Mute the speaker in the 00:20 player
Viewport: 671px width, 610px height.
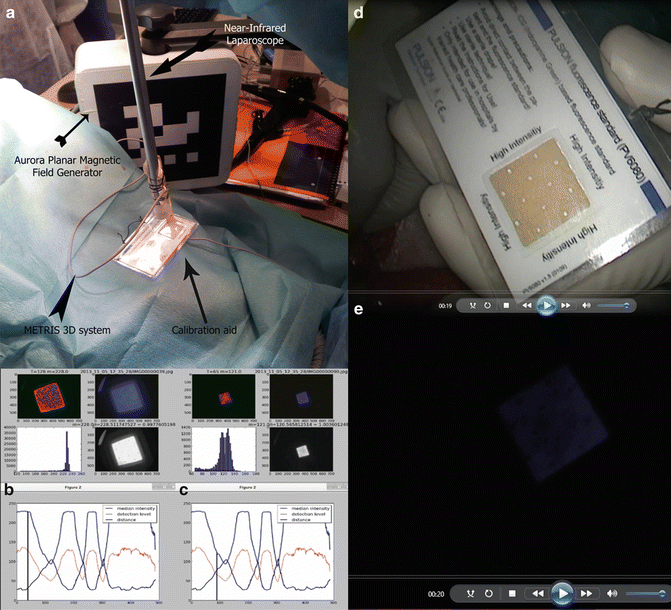click(609, 592)
